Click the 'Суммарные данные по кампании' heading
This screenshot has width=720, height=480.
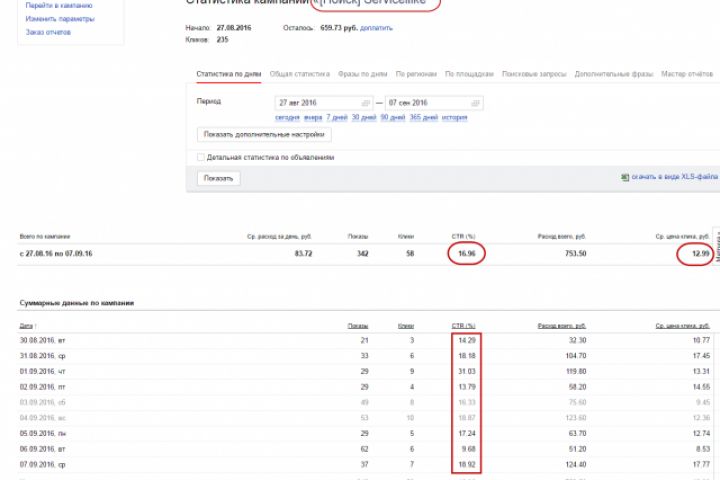77,303
